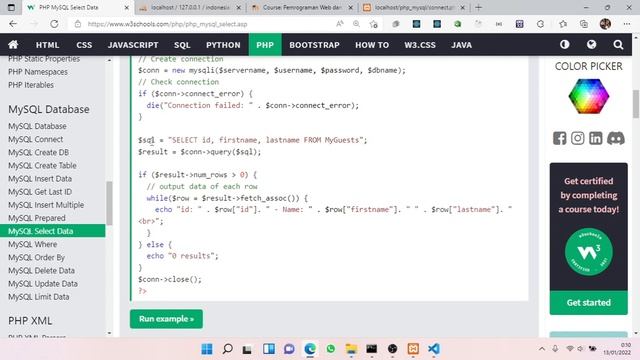Visit W3Schools Facebook page icon
Screen dimensions: 640x360
tap(560, 138)
